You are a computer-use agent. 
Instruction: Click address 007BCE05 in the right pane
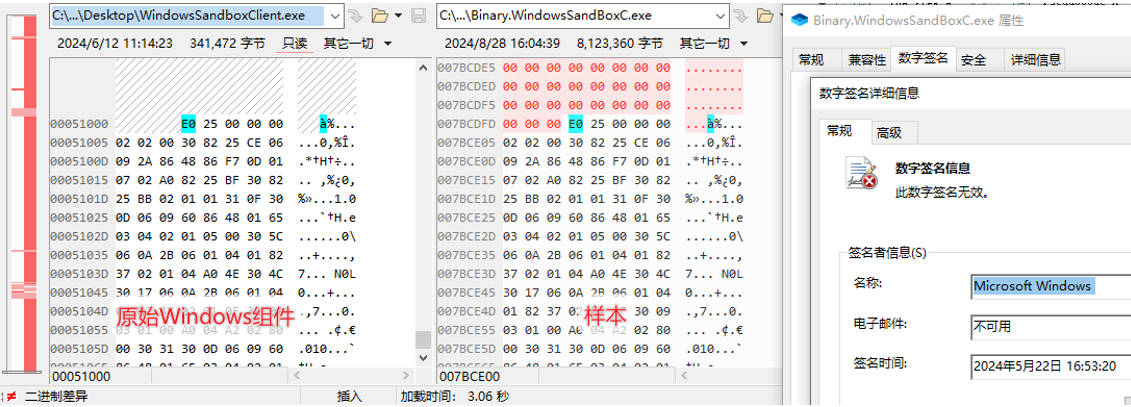[467, 143]
